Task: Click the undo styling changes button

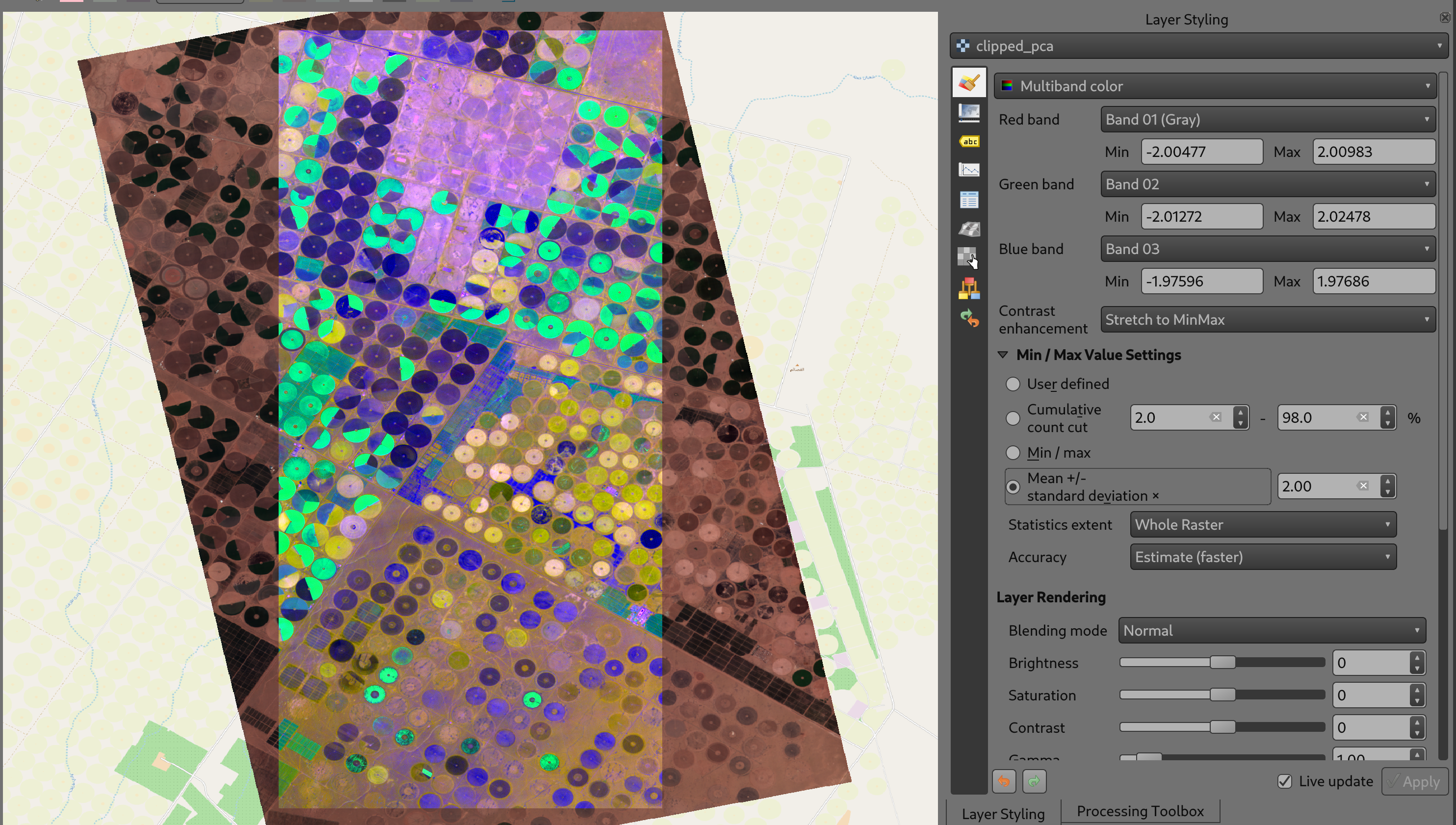Action: click(x=1004, y=781)
